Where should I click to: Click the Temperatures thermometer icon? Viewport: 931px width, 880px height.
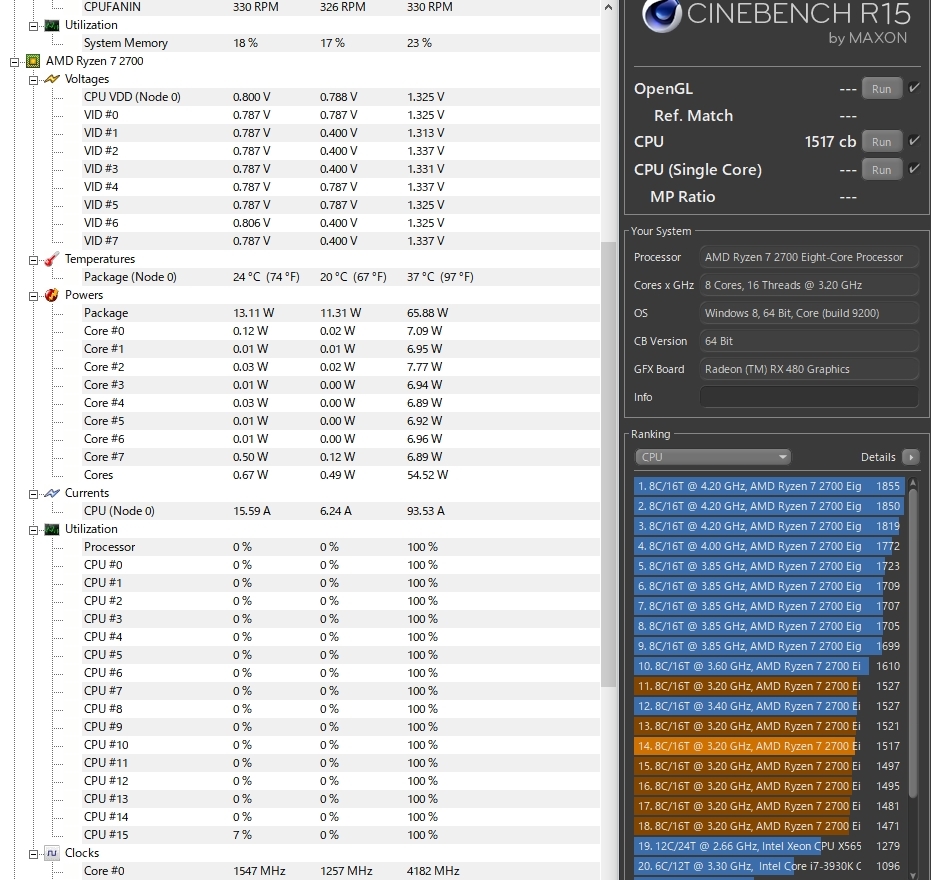(x=52, y=259)
